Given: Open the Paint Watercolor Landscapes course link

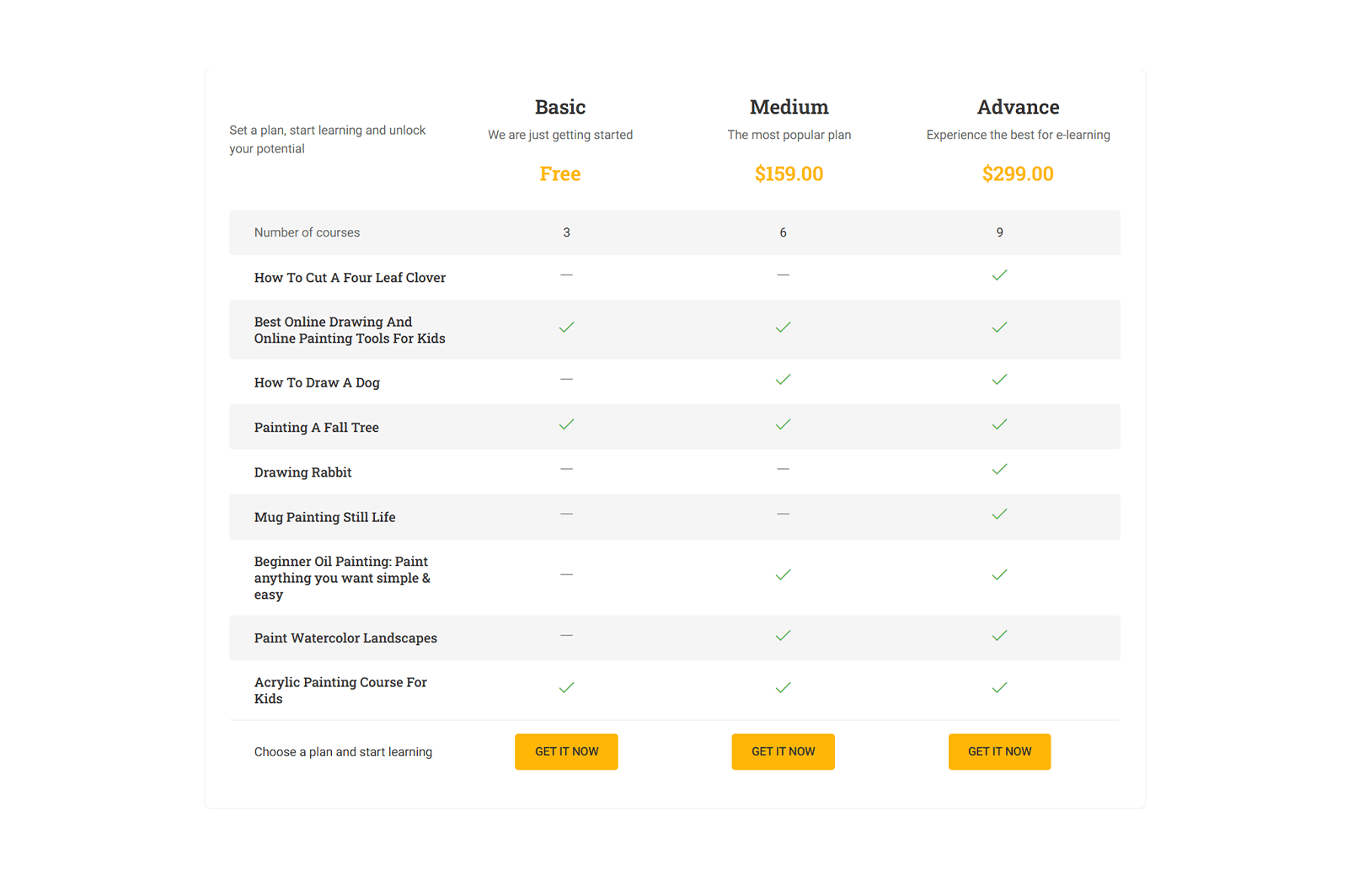Looking at the screenshot, I should [x=345, y=638].
